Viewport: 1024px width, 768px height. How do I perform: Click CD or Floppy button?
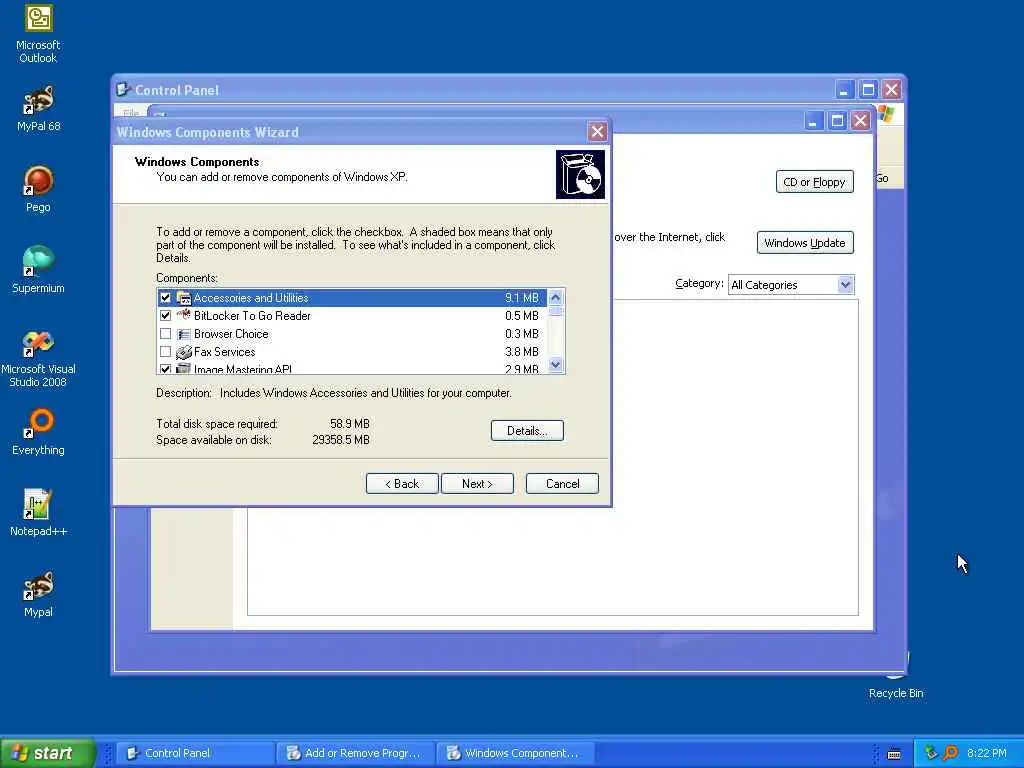pyautogui.click(x=814, y=182)
